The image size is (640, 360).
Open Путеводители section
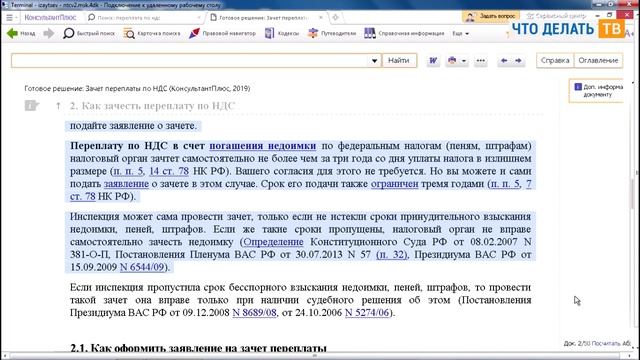coord(332,33)
